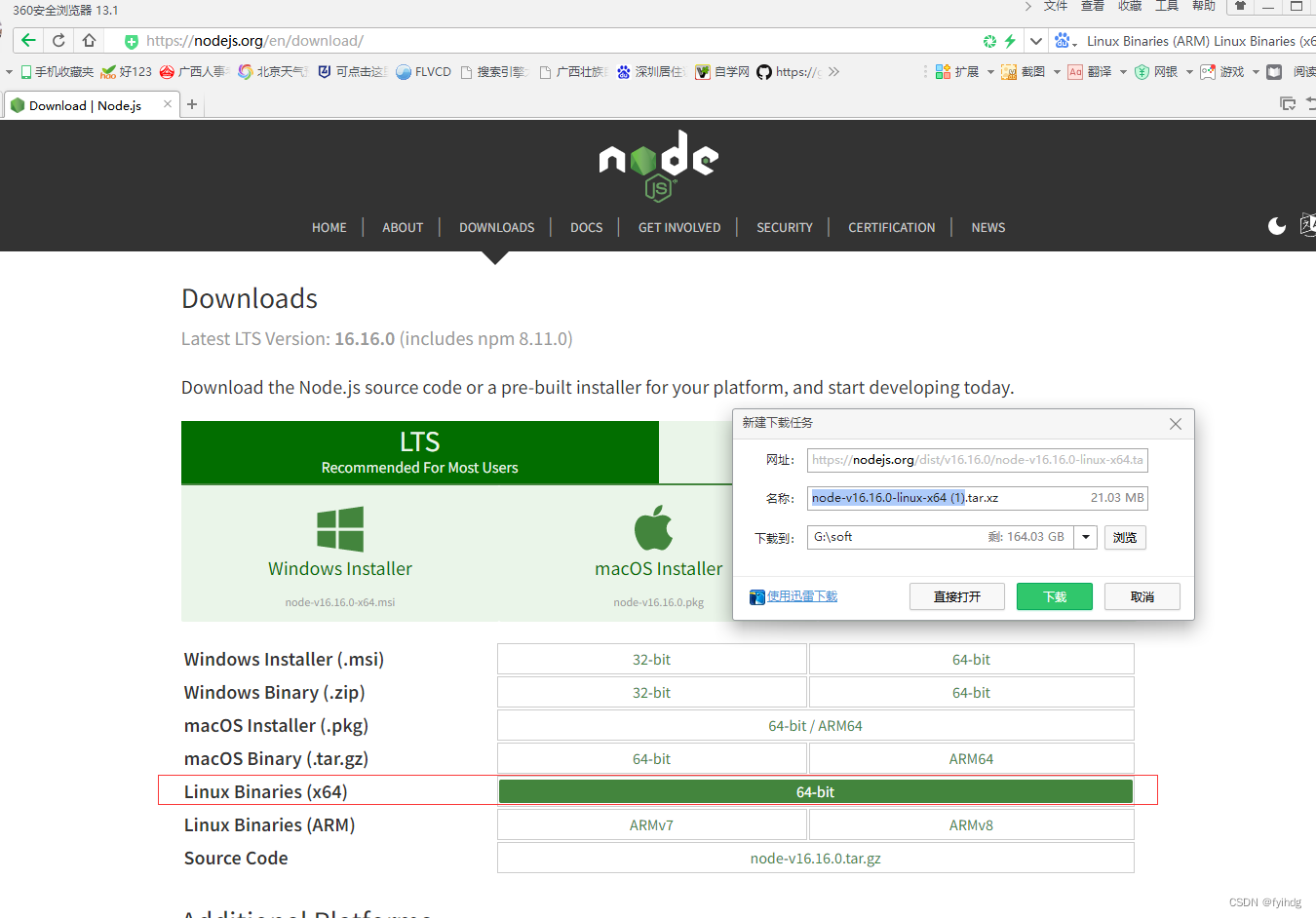Open the GET INVOLVED nav item
The image size is (1316, 918).
(679, 227)
